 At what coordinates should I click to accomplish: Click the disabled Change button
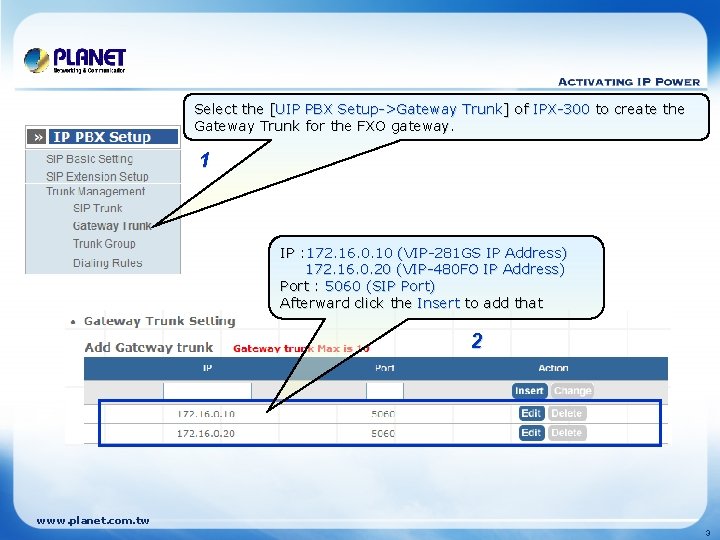pos(572,391)
